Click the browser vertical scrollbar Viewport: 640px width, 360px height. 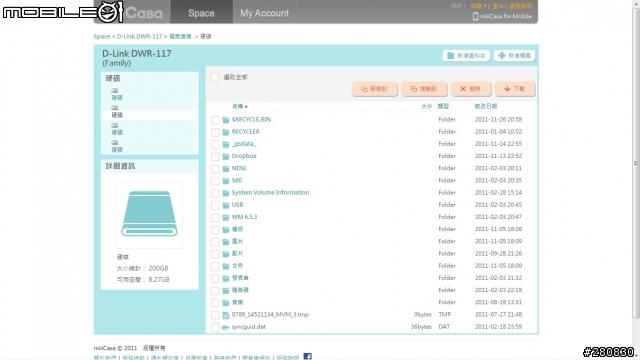pos(636,163)
